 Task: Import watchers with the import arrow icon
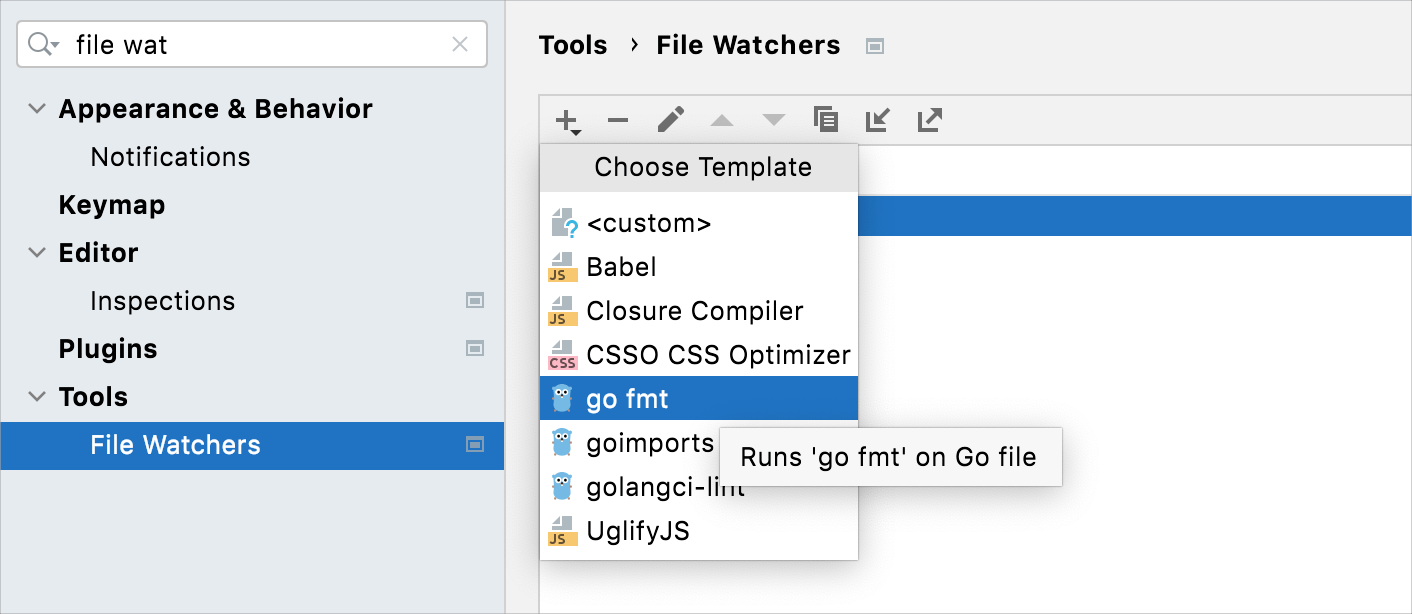(x=877, y=119)
